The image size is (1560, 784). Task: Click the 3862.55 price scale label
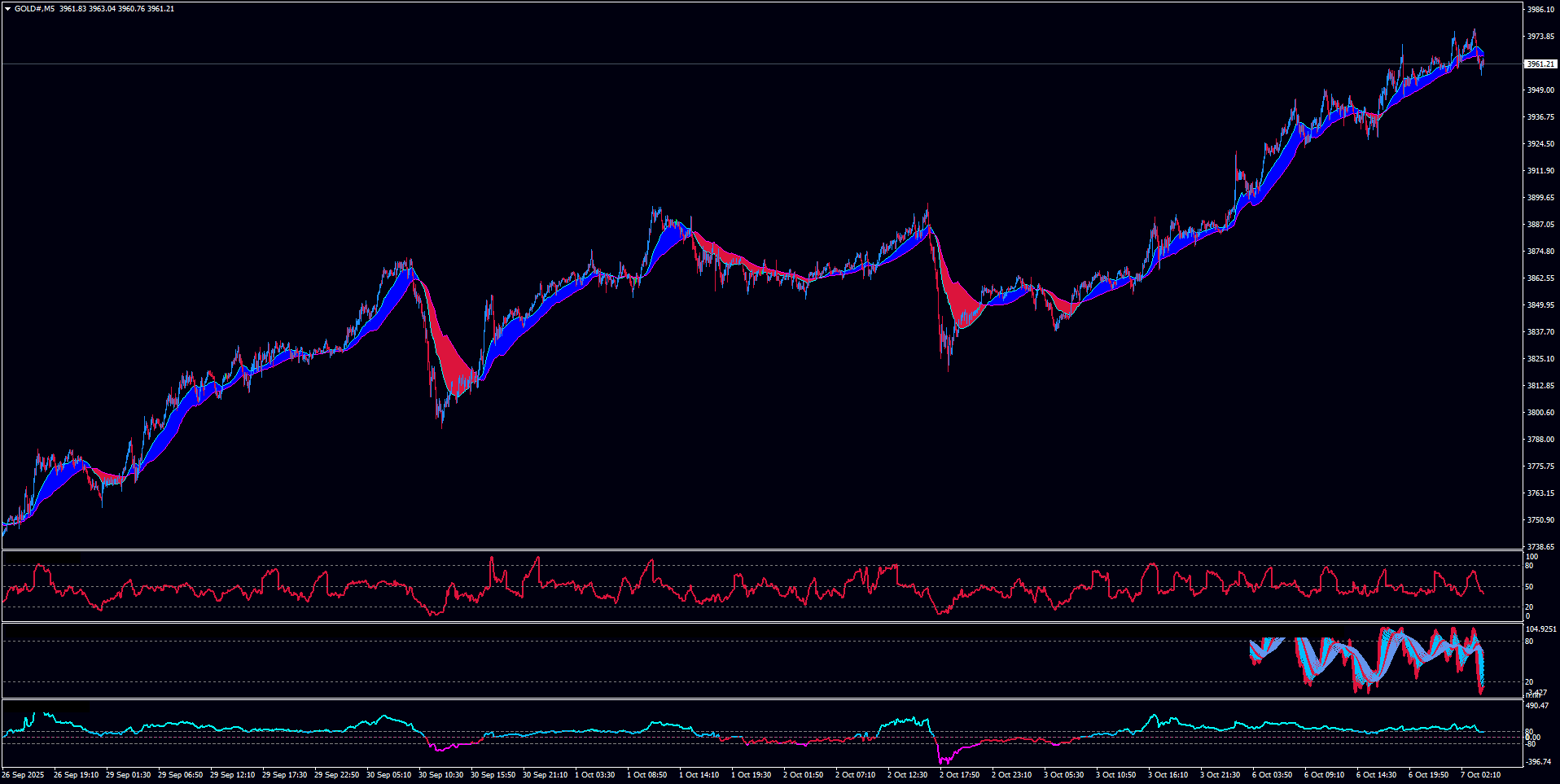pos(1540,278)
